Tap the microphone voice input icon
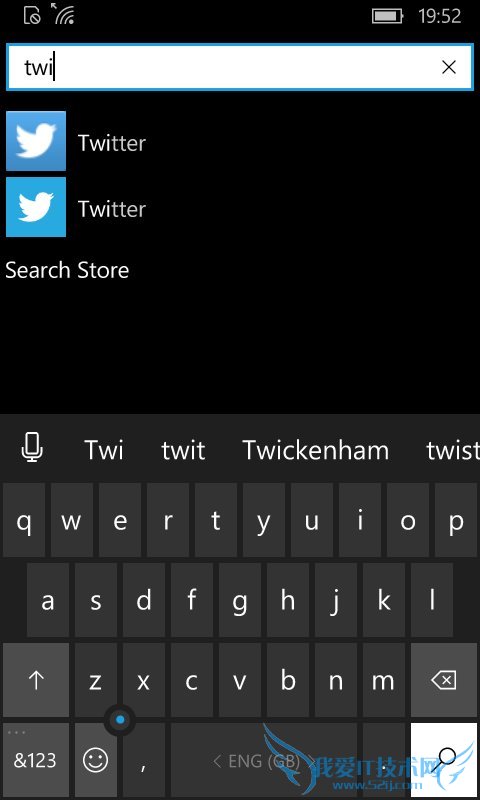 (x=32, y=448)
